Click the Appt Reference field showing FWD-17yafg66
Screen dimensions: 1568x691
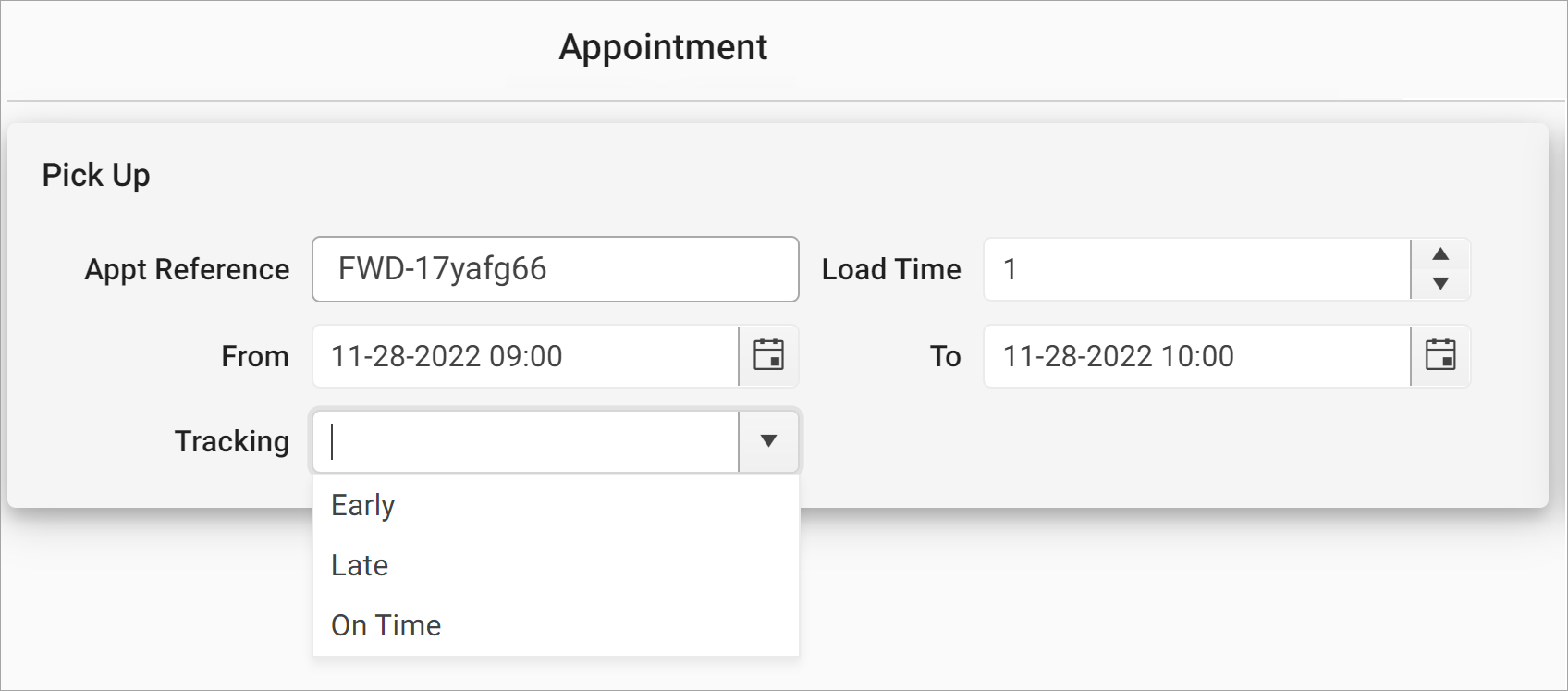click(555, 269)
